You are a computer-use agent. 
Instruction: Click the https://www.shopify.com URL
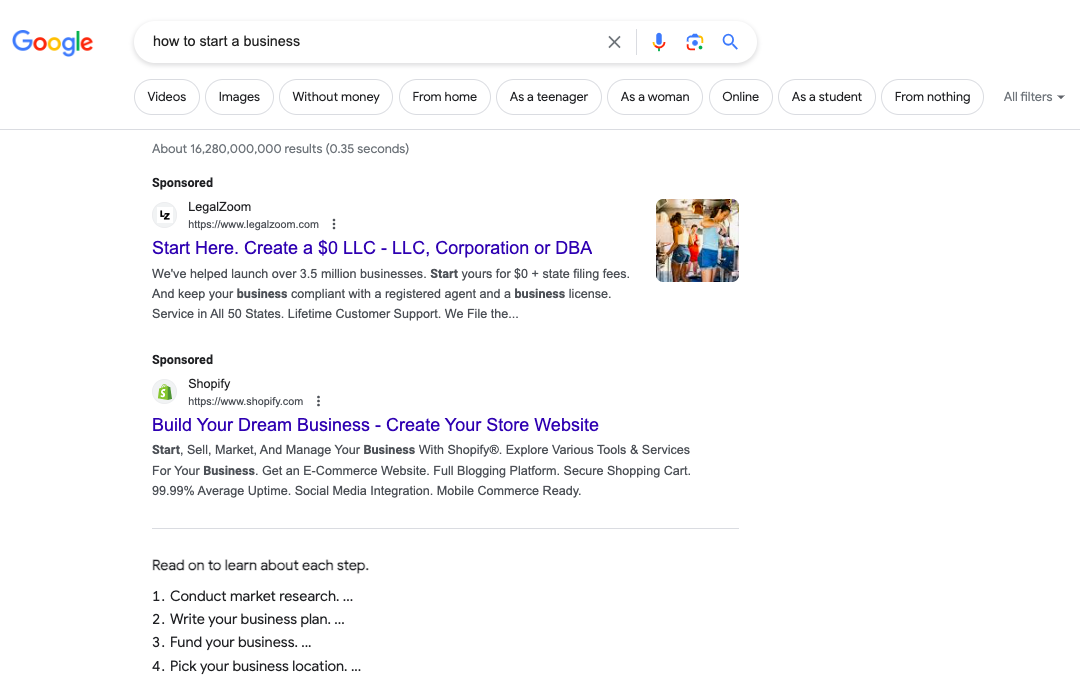[x=245, y=401]
